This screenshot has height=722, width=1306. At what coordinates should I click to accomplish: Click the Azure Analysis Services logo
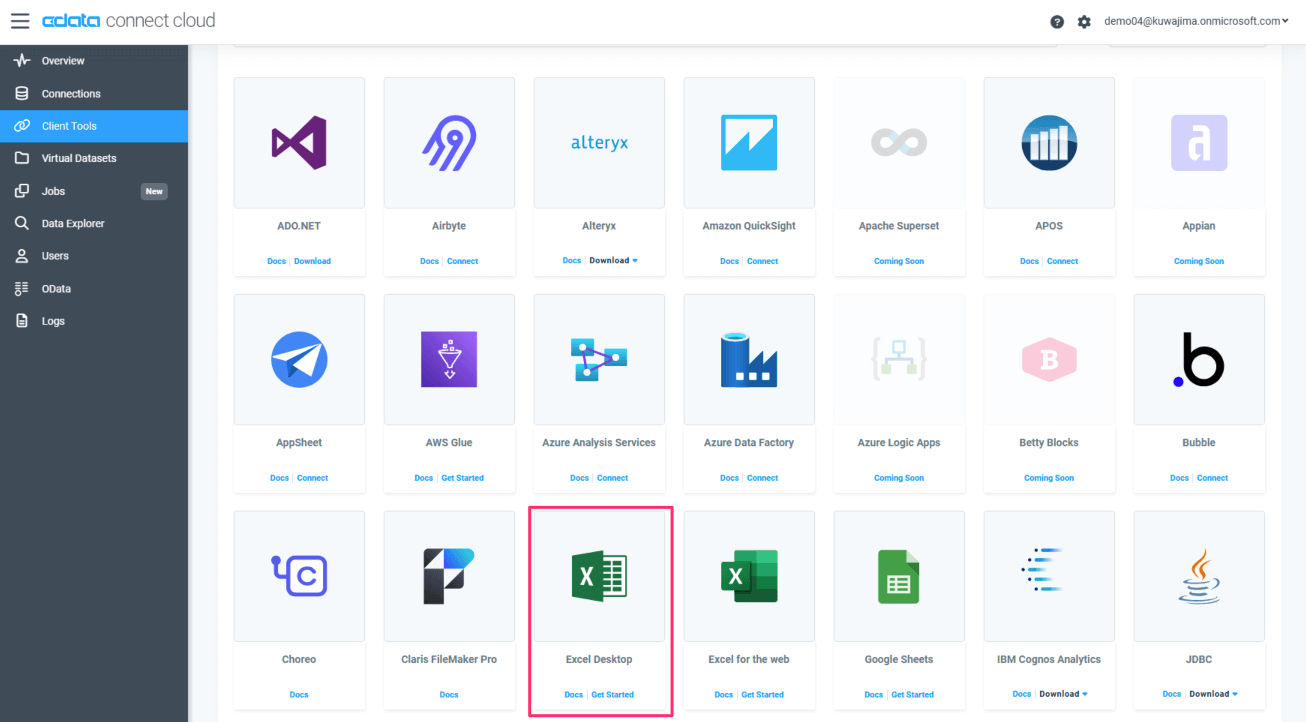pyautogui.click(x=599, y=360)
